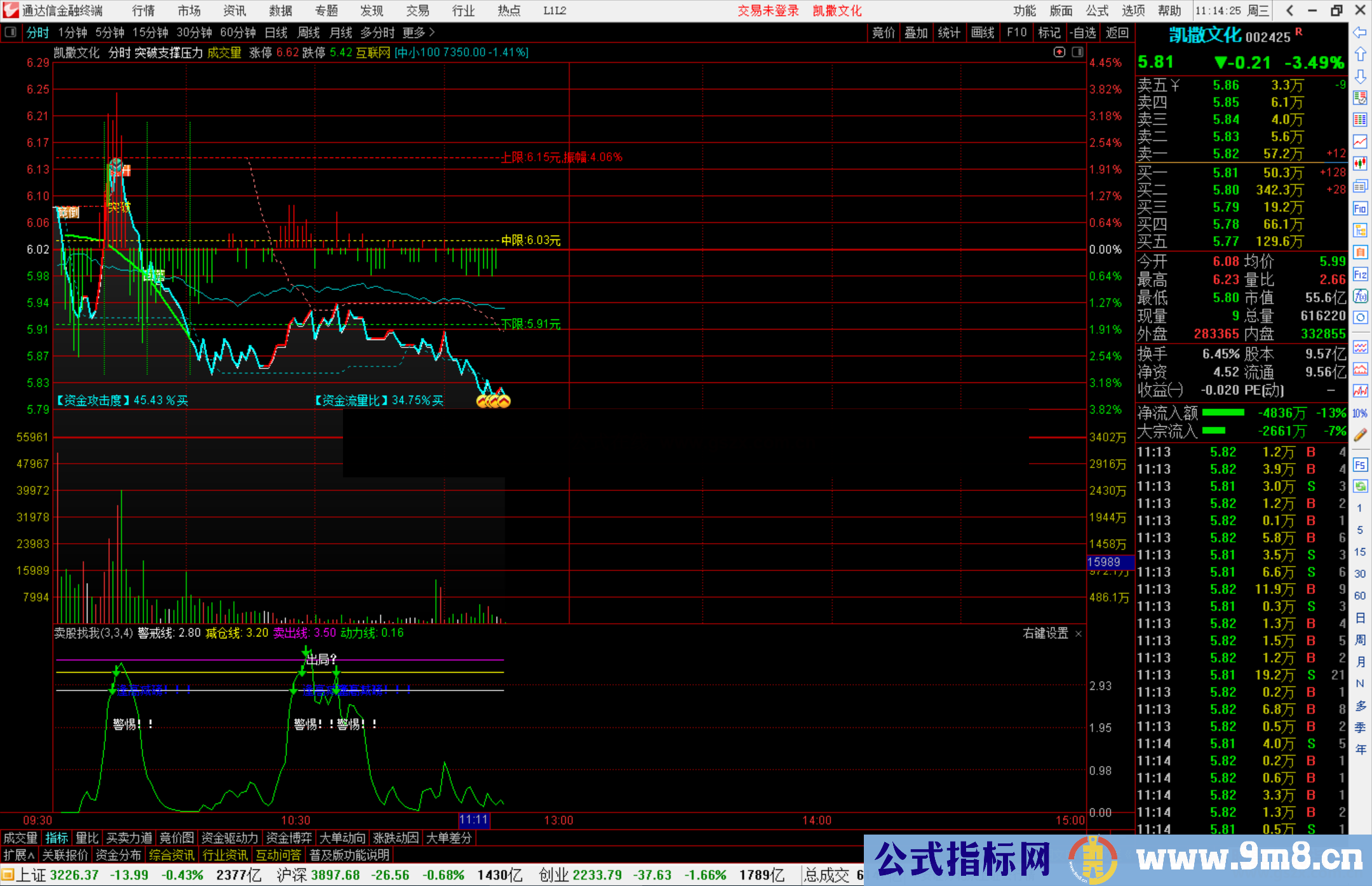Click the F10 icon in right sidebar
The height and width of the screenshot is (886, 1372).
[x=1360, y=208]
